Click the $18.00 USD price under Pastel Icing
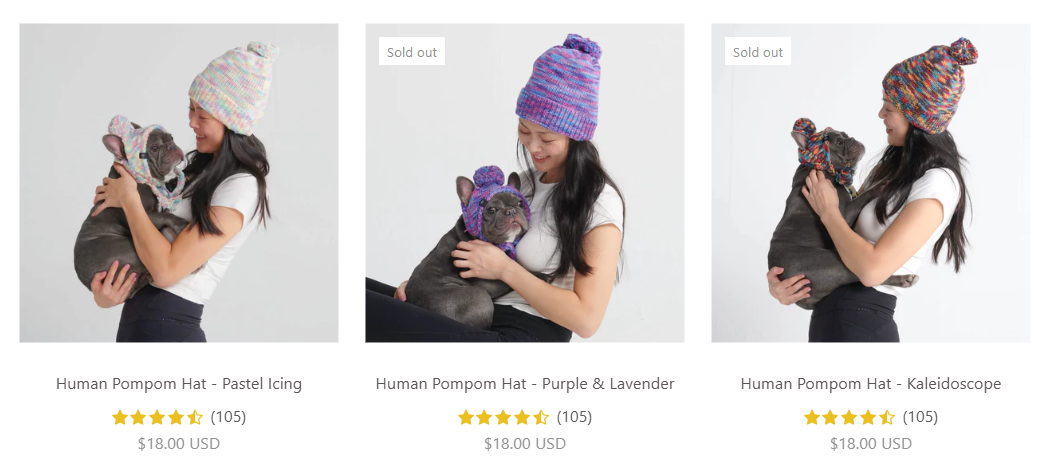This screenshot has height=474, width=1047. coord(179,443)
